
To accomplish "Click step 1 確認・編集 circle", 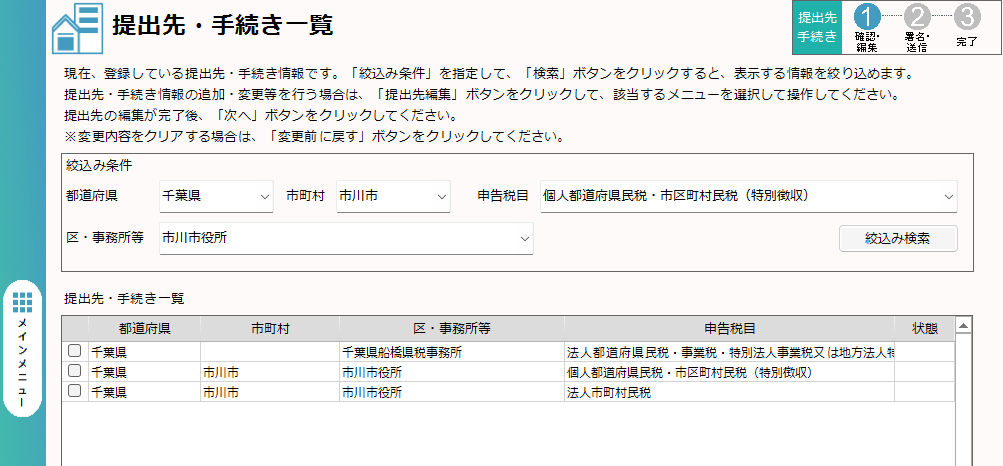I will point(867,17).
